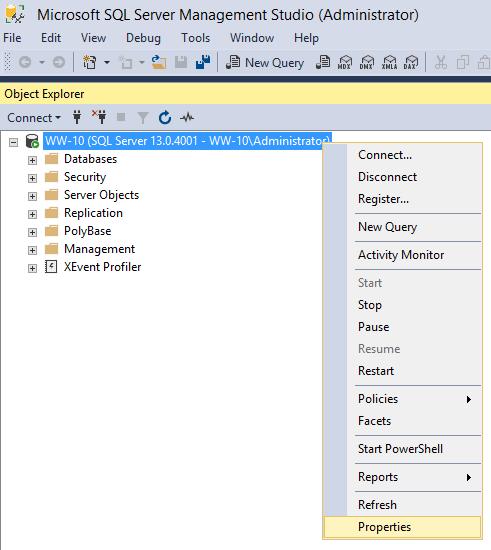The image size is (491, 550).
Task: Select the XEvent Profiler tree item
Action: click(x=102, y=267)
